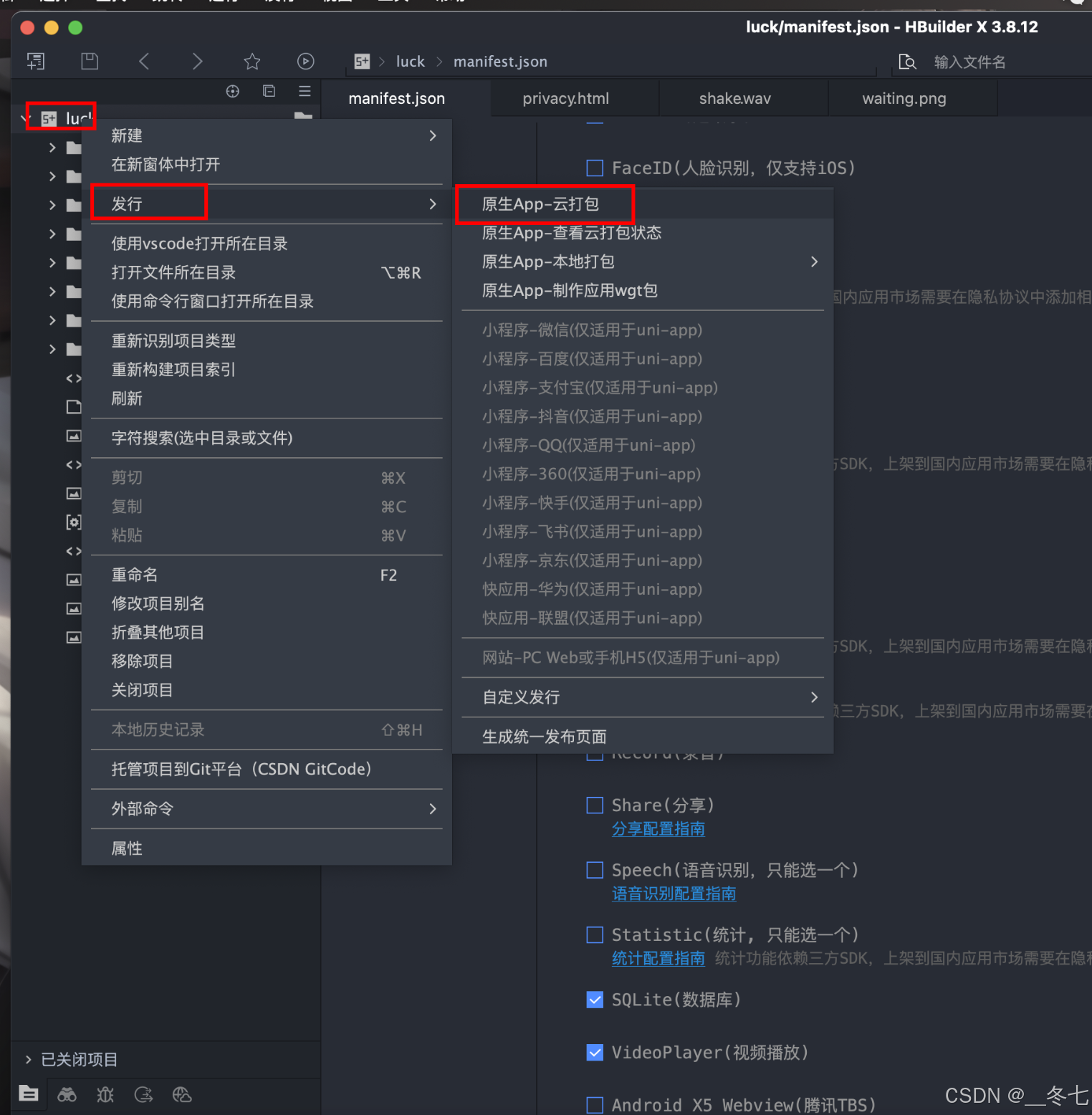Go back with the left arrow icon
Viewport: 1092px width, 1115px height.
click(x=144, y=62)
